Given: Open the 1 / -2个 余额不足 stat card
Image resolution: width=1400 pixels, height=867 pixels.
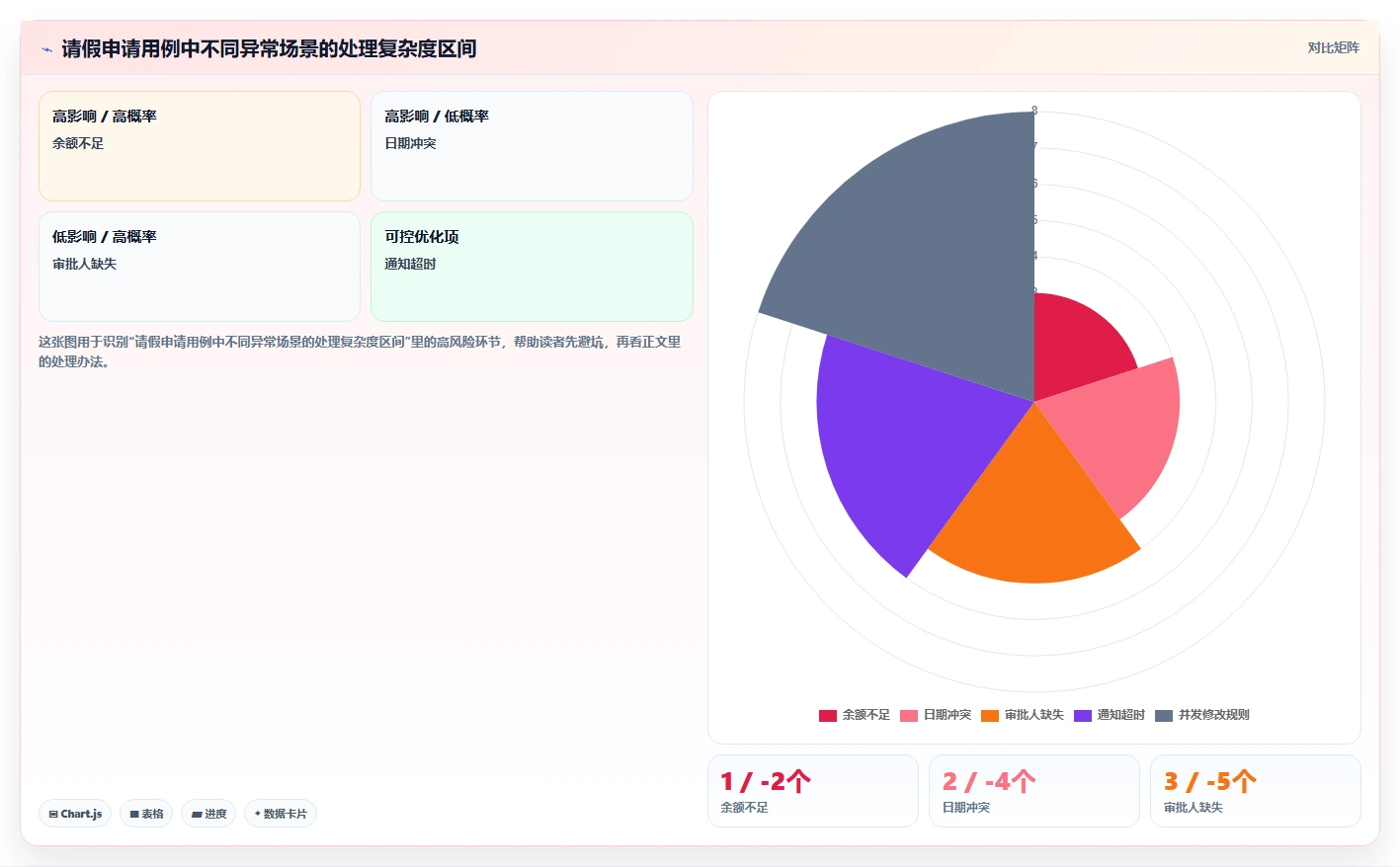Looking at the screenshot, I should (x=813, y=791).
